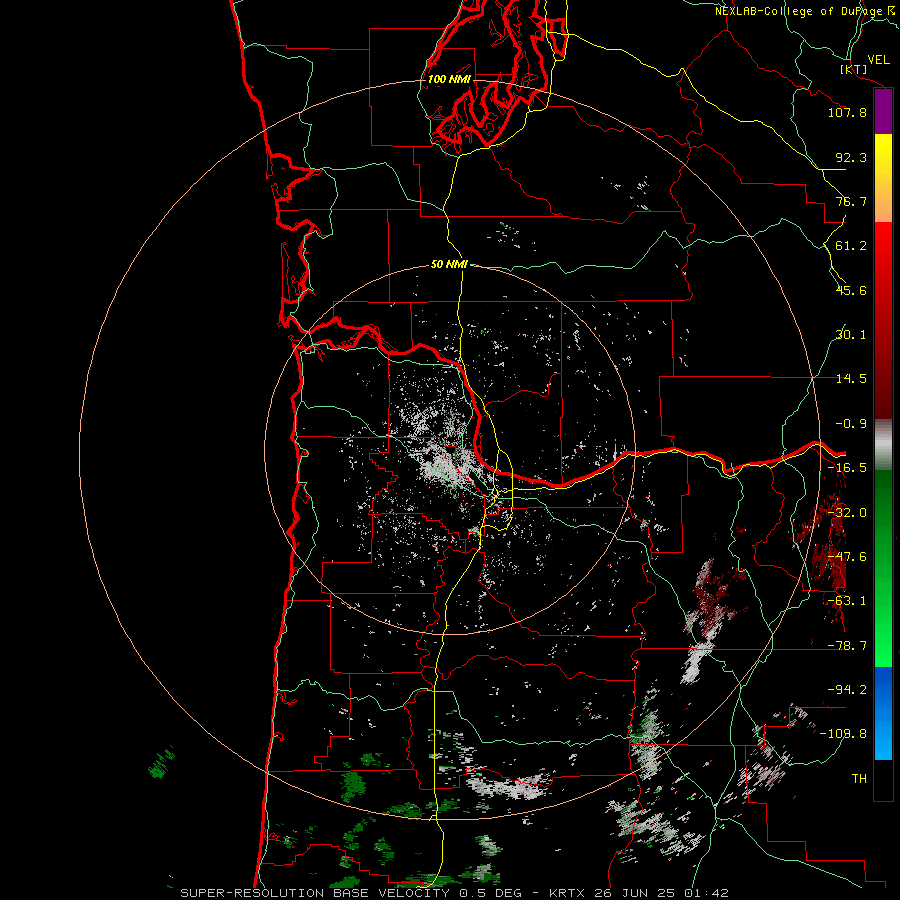Select the -16.5 scale value

point(847,468)
